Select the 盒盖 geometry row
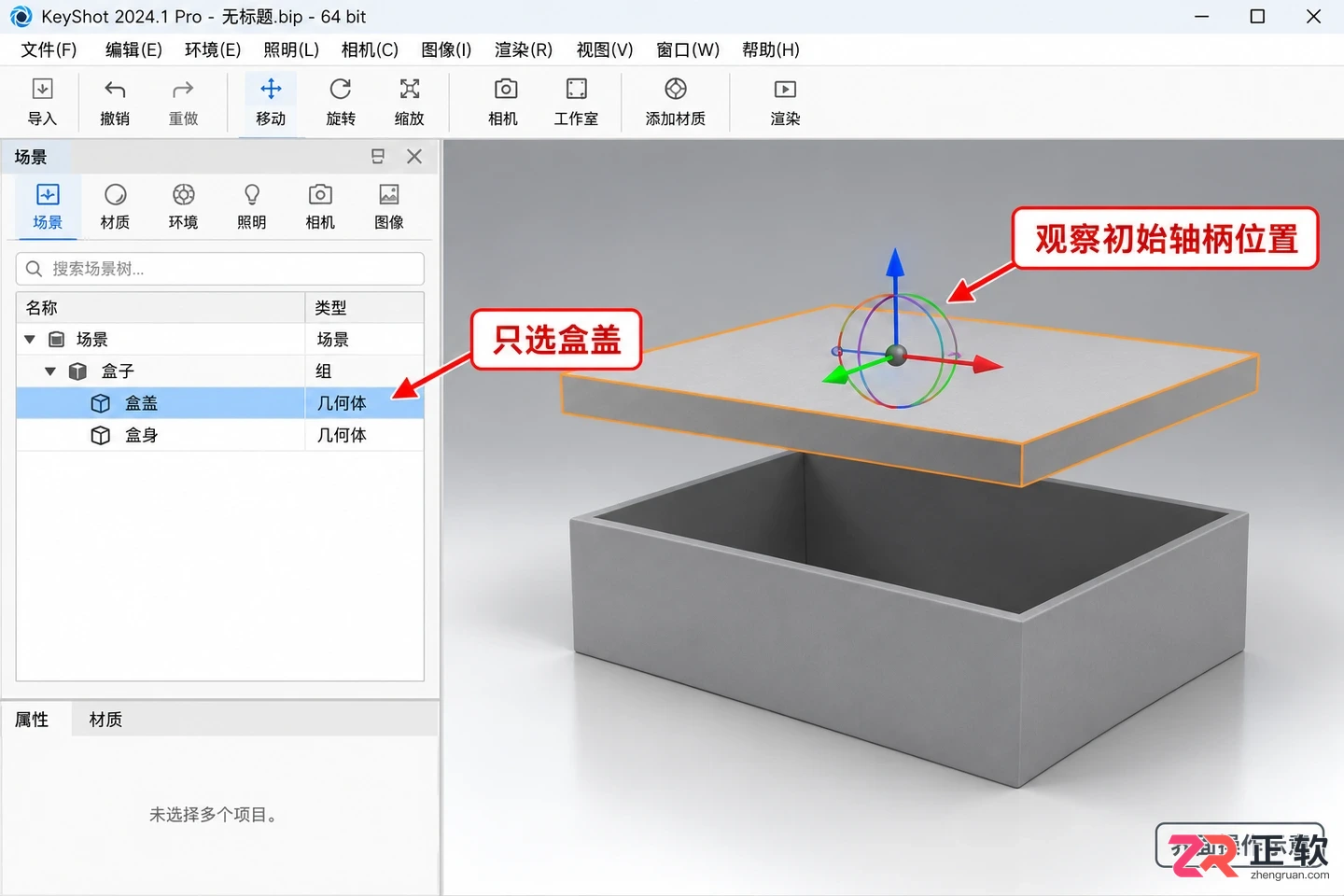1344x896 pixels. (x=220, y=403)
